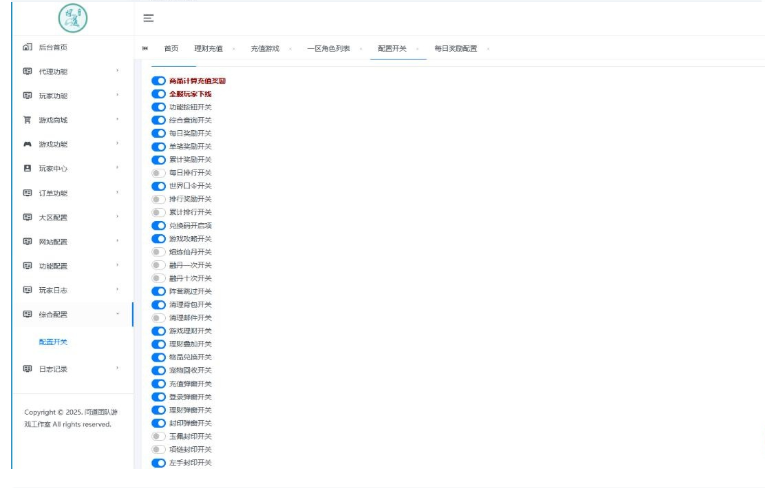This screenshot has height=488, width=765.
Task: Switch to the 充值游戏 tab
Action: click(x=265, y=48)
